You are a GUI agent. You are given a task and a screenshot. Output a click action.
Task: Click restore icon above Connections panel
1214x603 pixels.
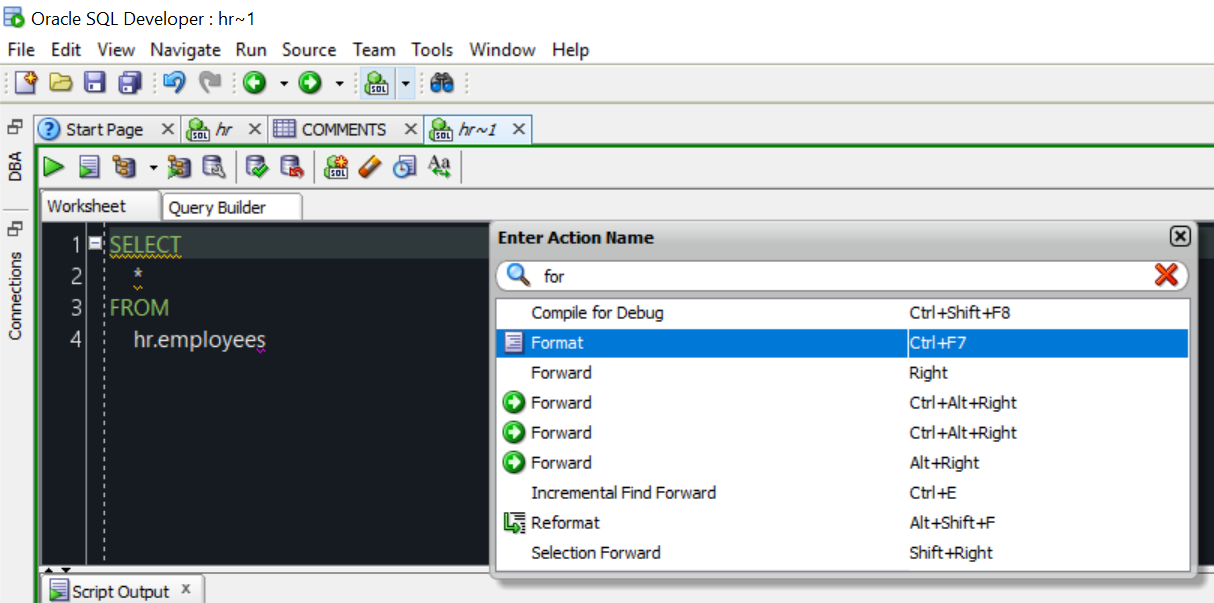tap(15, 228)
